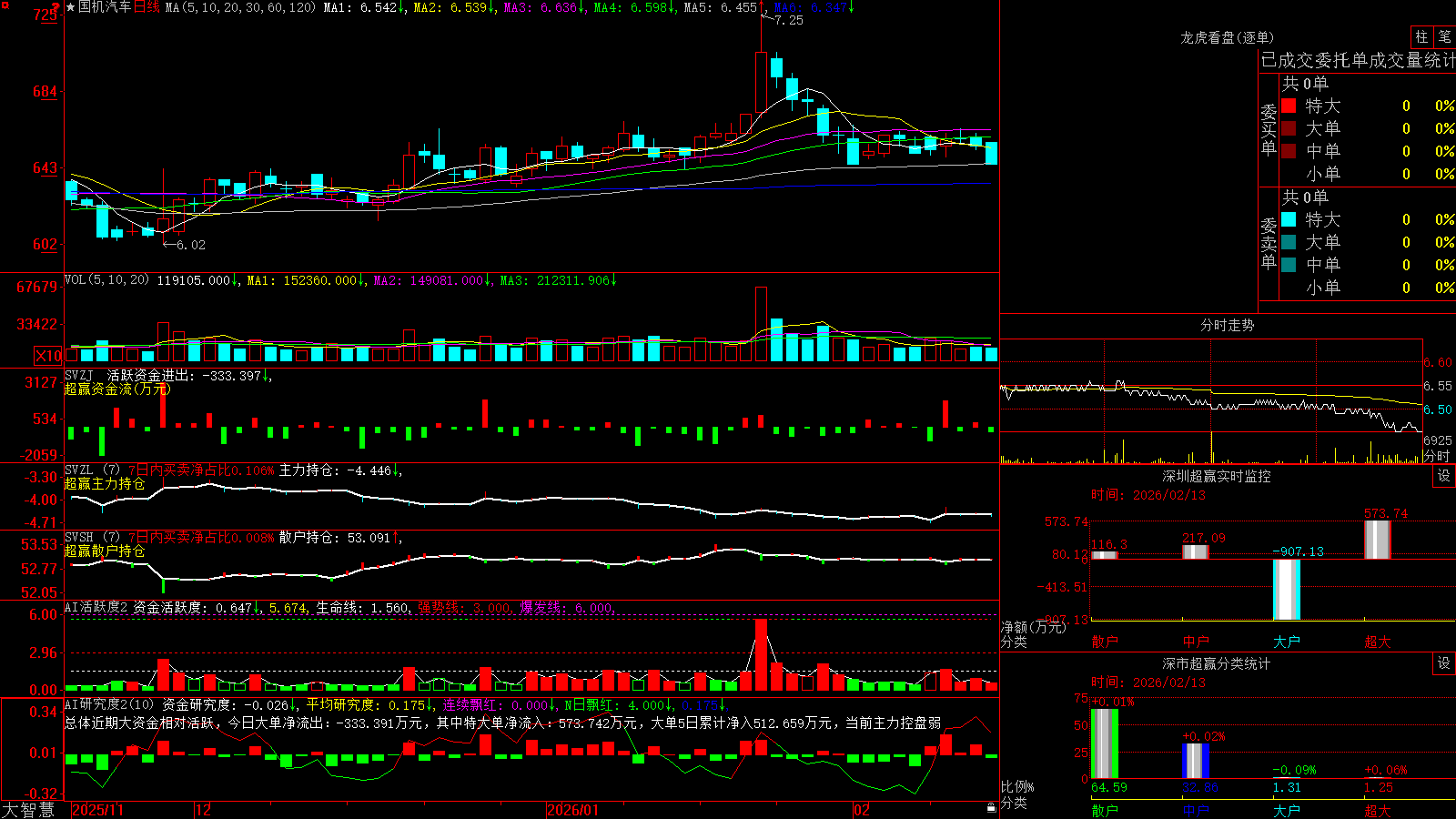Click the 超赢资金流(万元) yellow label

pyautogui.click(x=117, y=389)
